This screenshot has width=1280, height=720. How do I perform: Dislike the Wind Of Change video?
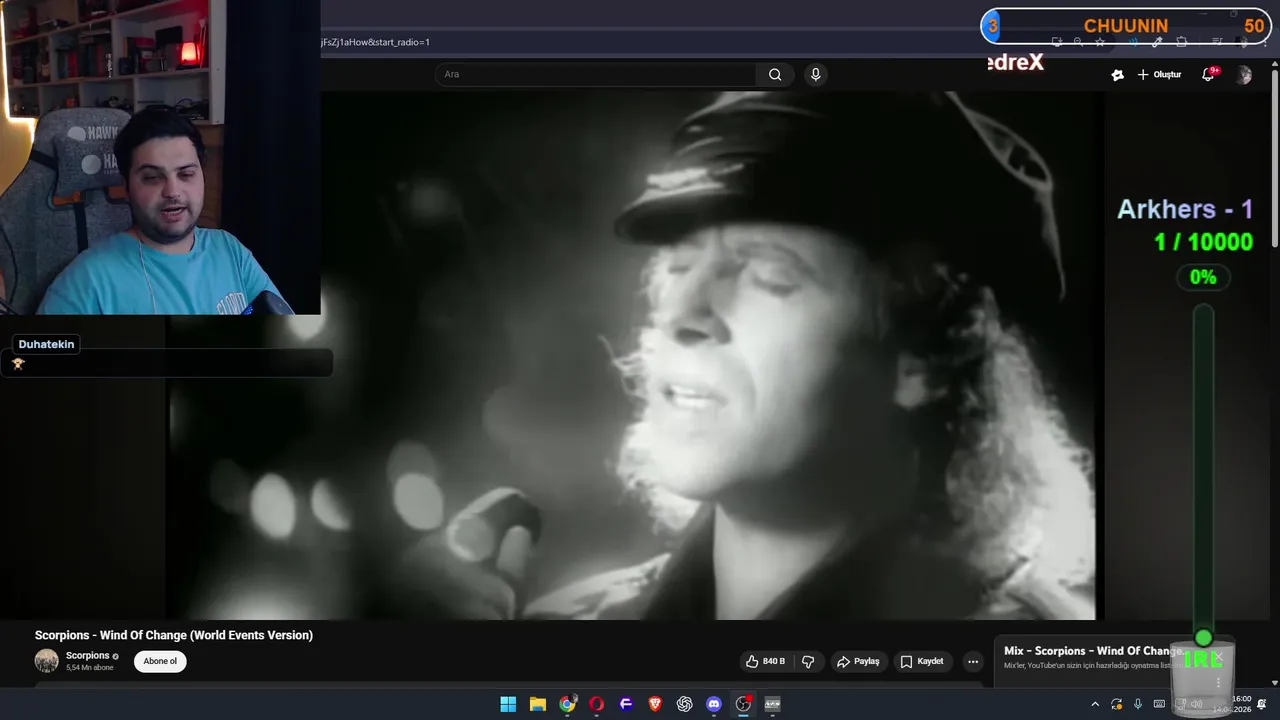[x=808, y=661]
